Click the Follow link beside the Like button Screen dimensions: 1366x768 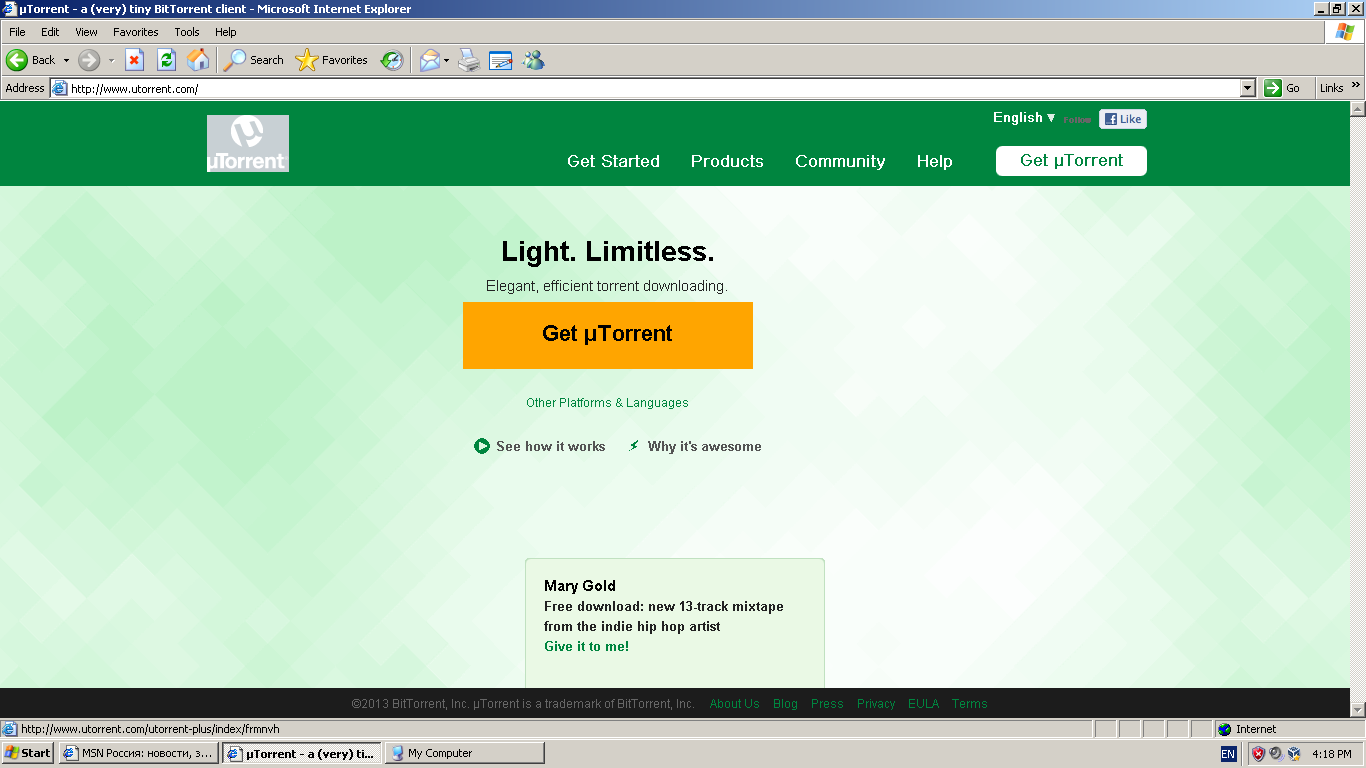1077,120
